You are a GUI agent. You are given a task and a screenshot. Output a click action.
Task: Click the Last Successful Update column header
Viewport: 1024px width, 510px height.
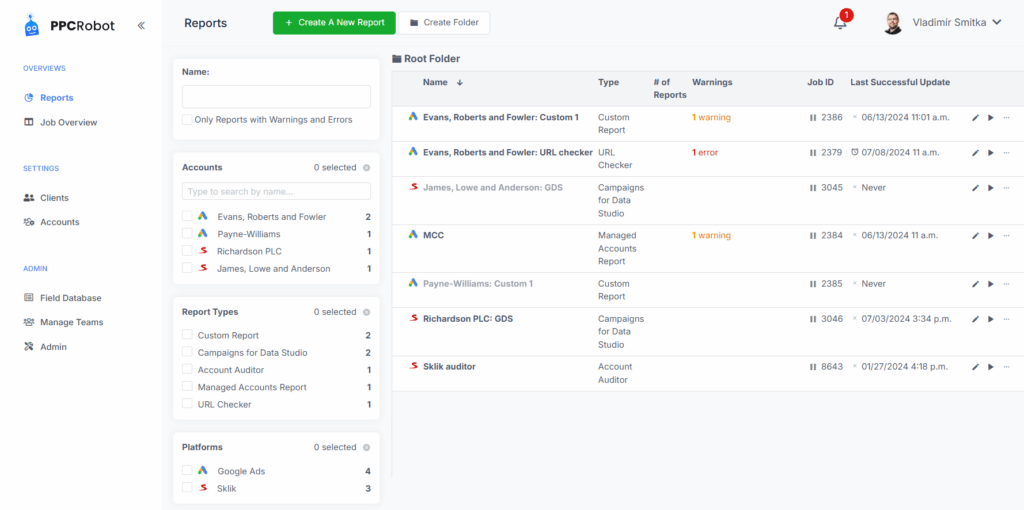coord(900,82)
